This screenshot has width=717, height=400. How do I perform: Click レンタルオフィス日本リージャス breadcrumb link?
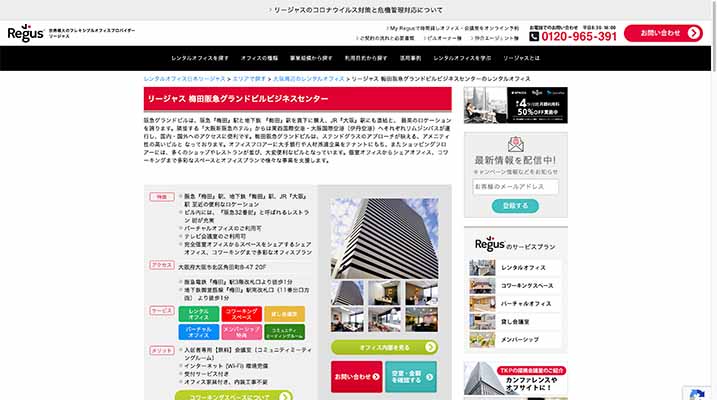pyautogui.click(x=184, y=79)
